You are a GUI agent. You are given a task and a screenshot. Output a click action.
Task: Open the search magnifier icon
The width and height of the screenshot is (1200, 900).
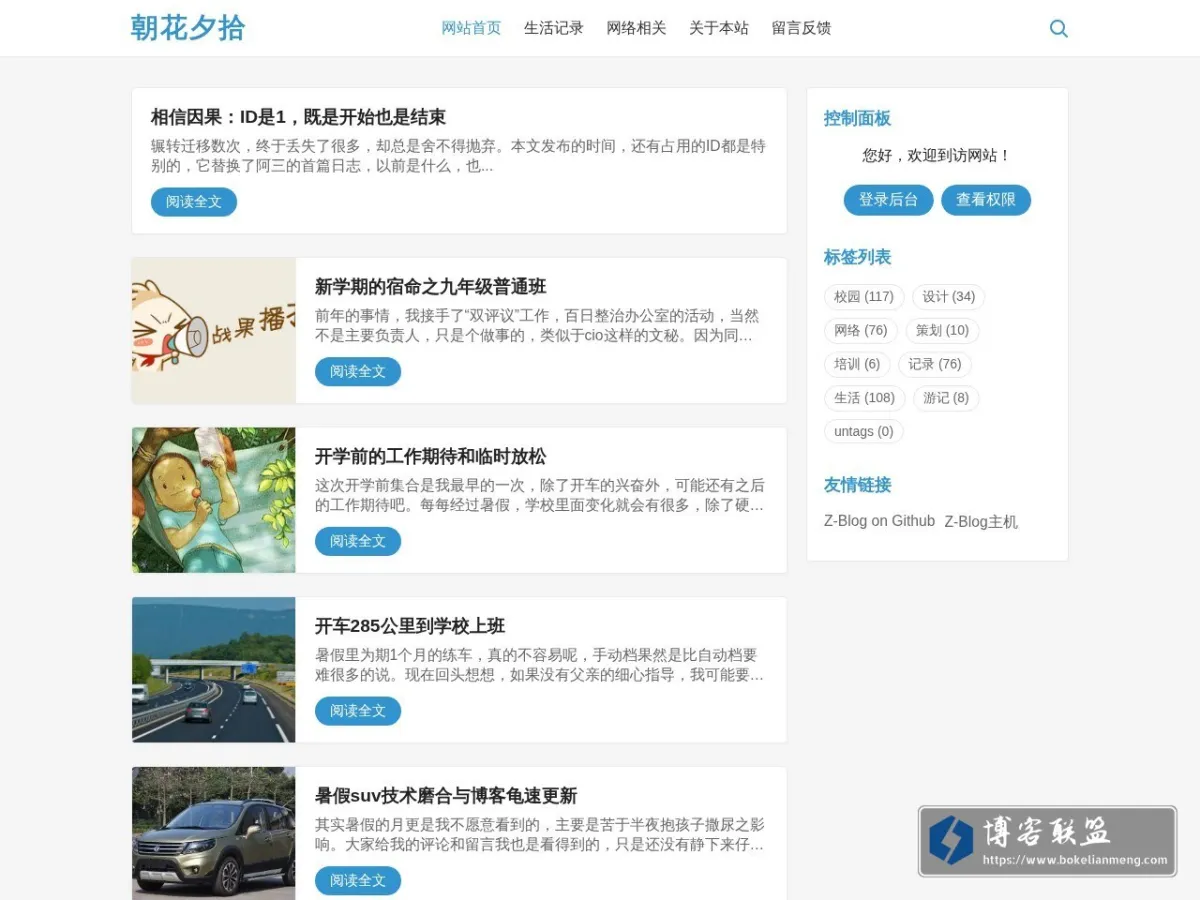1059,29
